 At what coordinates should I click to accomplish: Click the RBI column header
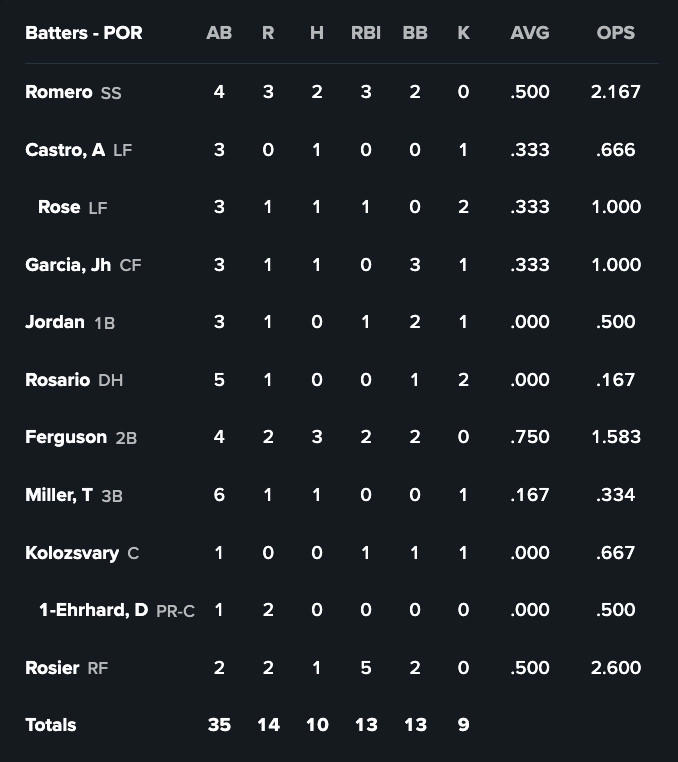pos(366,33)
